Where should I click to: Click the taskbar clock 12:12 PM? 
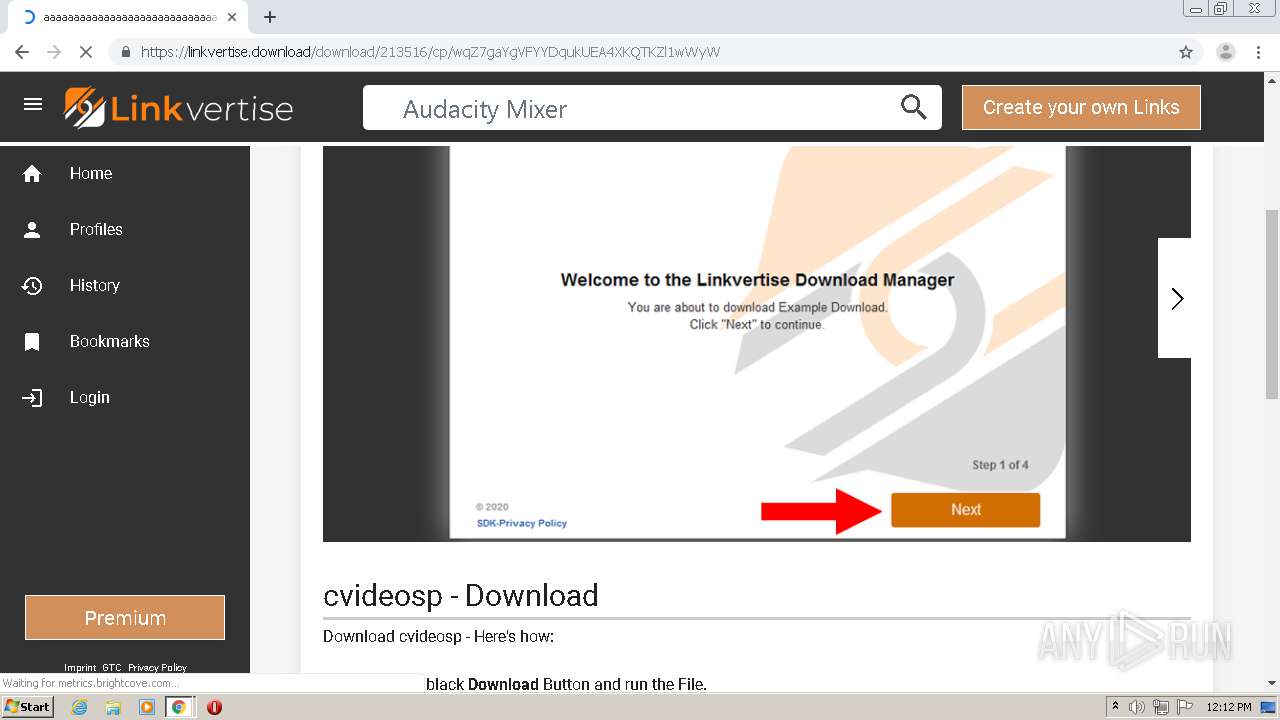point(1229,707)
